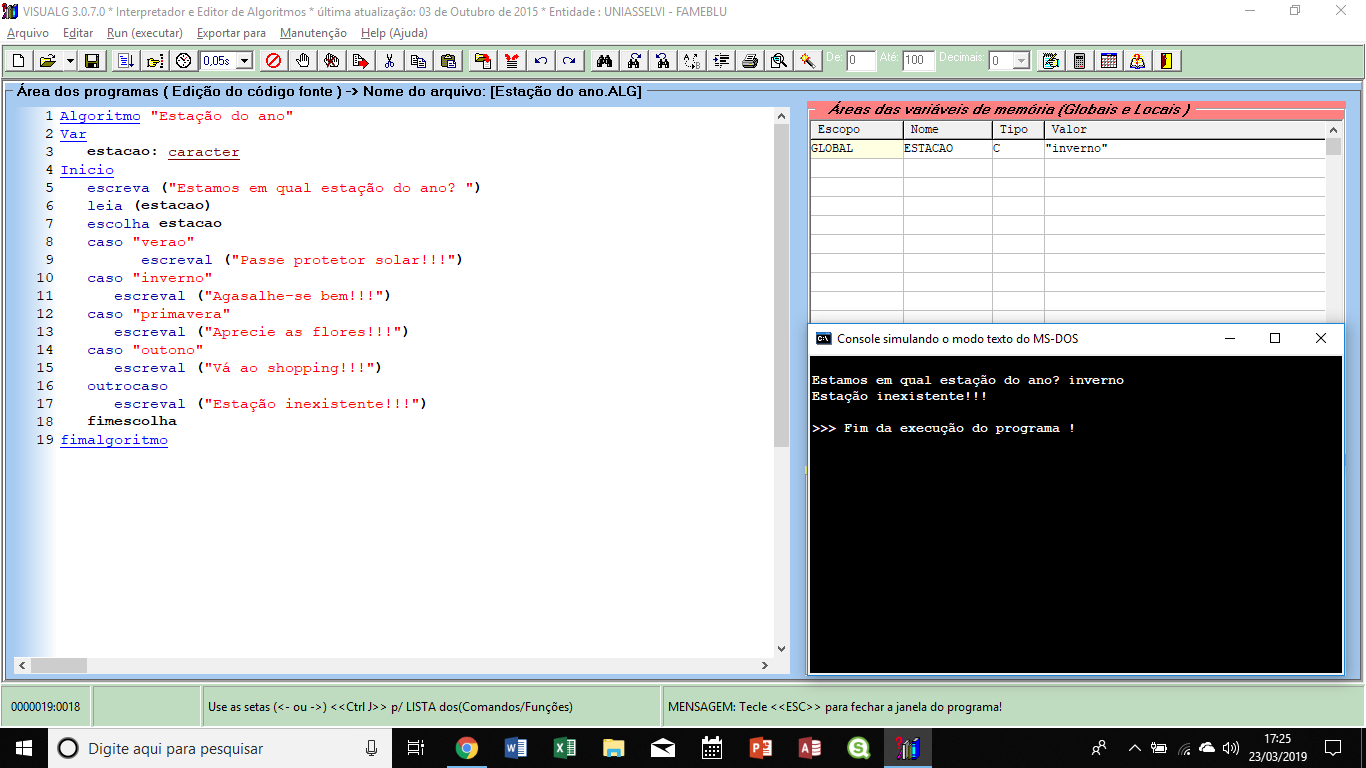
Task: Open the help book icon
Action: pyautogui.click(x=1137, y=61)
